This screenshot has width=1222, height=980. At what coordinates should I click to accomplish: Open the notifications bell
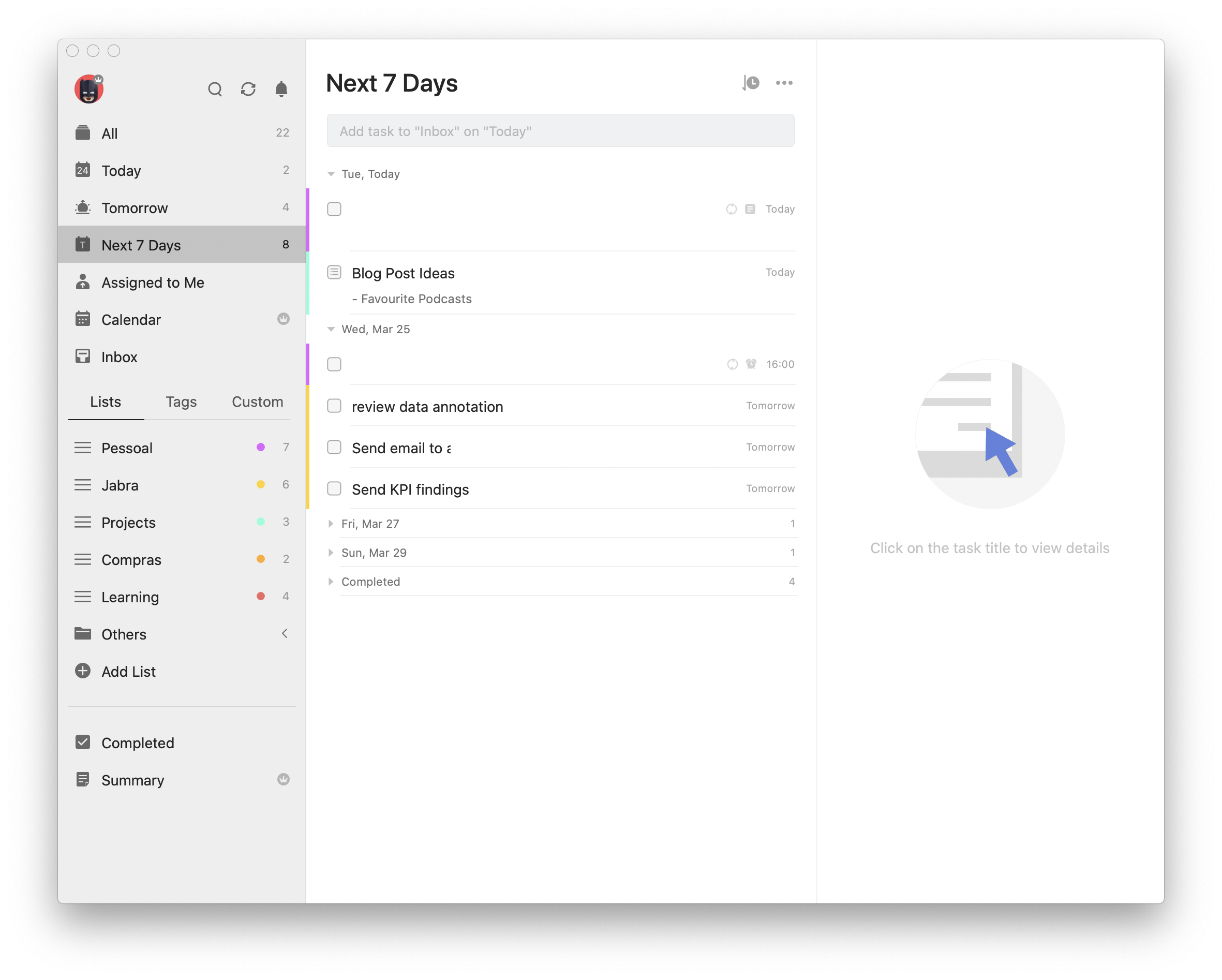pyautogui.click(x=281, y=90)
